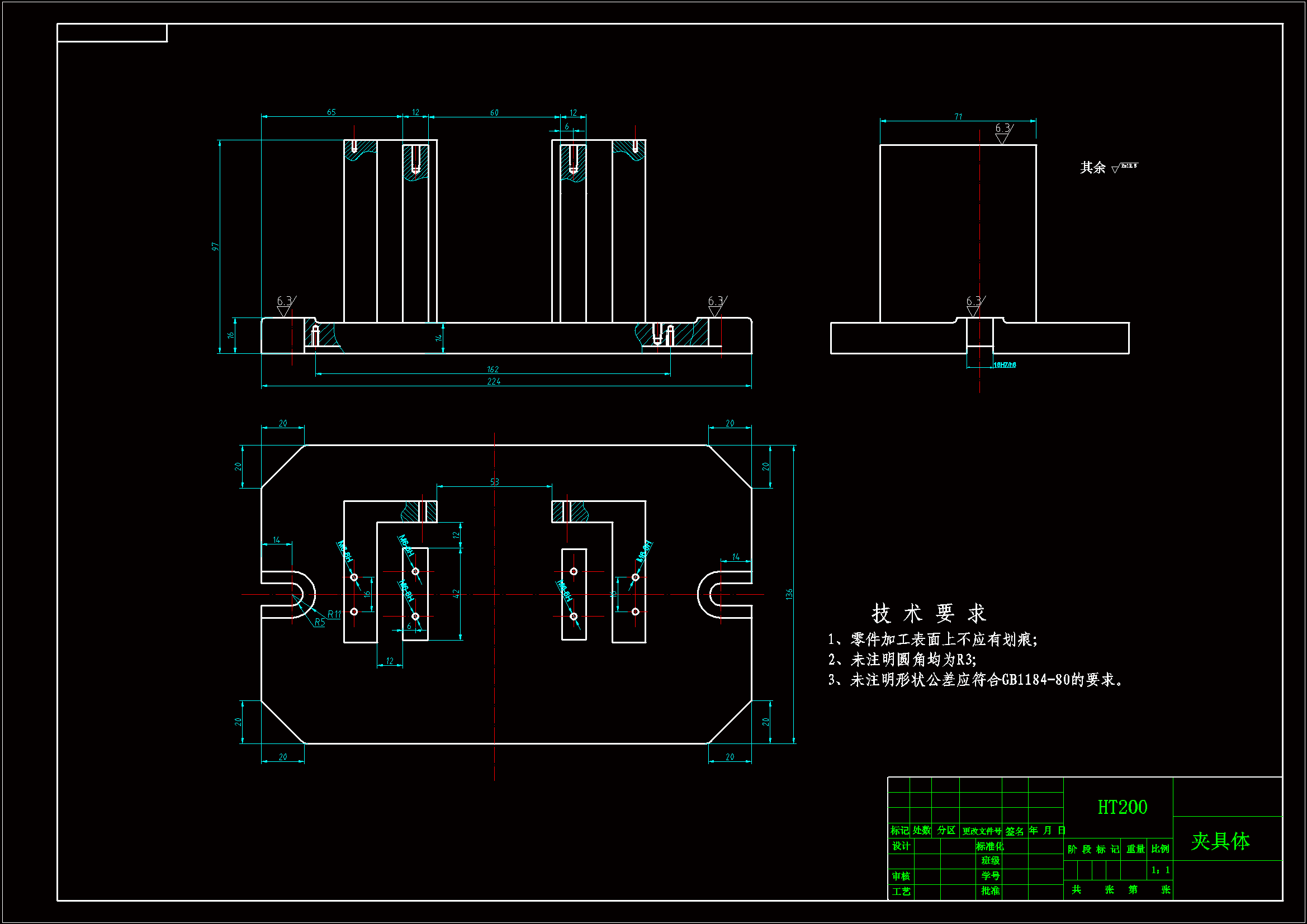Click the 设计 cell in title block

tap(901, 846)
